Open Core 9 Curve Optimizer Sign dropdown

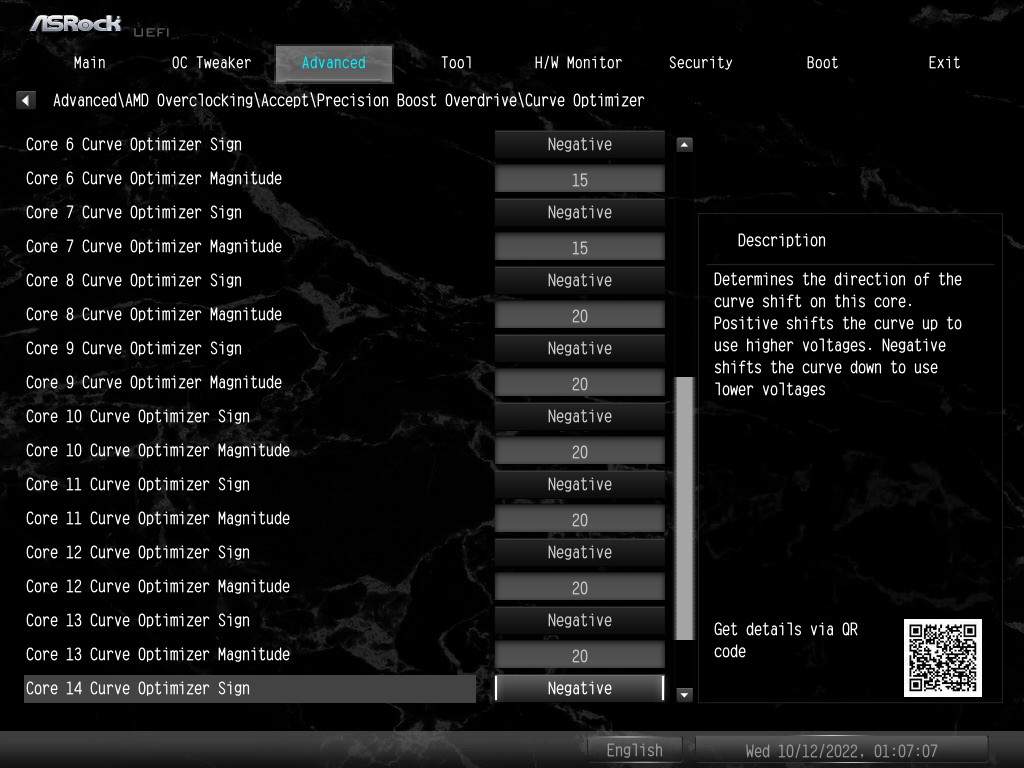point(580,348)
